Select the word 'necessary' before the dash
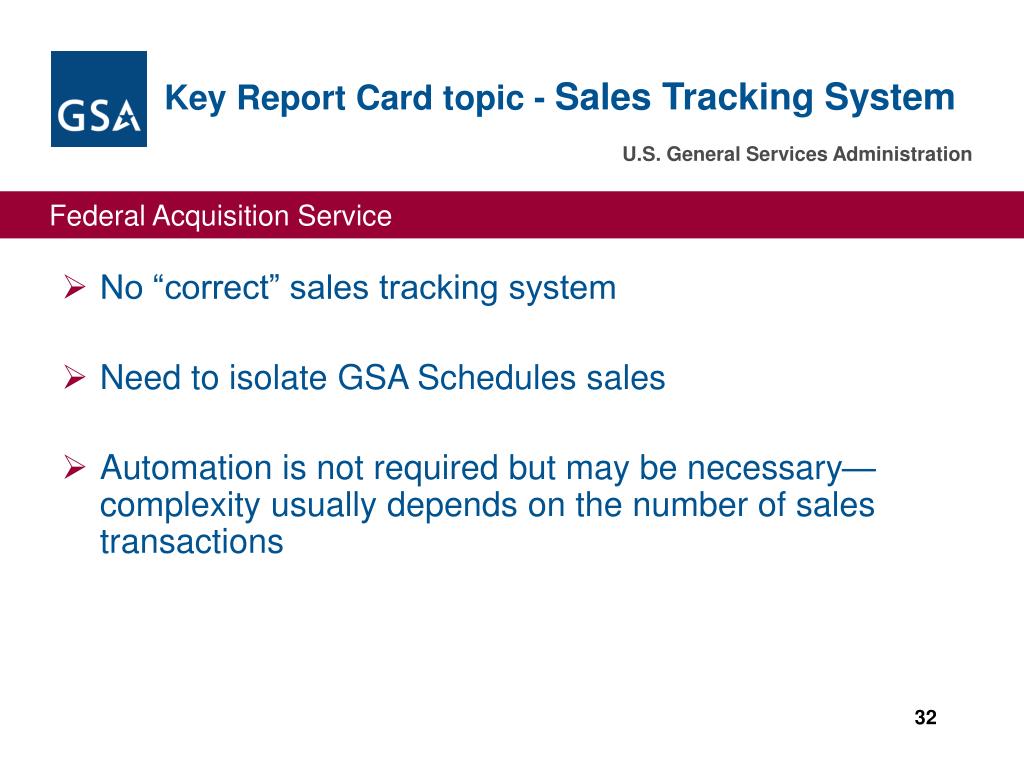Image resolution: width=1024 pixels, height=768 pixels. coord(765,469)
